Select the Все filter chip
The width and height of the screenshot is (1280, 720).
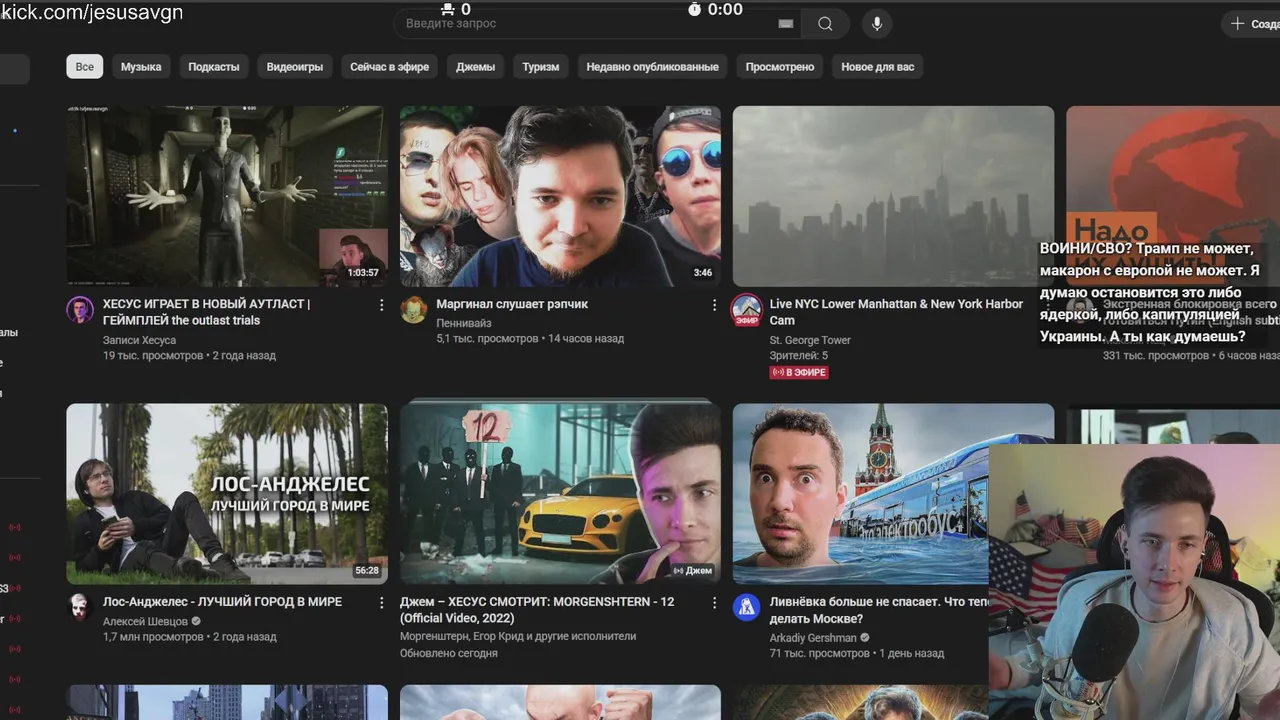coord(85,67)
